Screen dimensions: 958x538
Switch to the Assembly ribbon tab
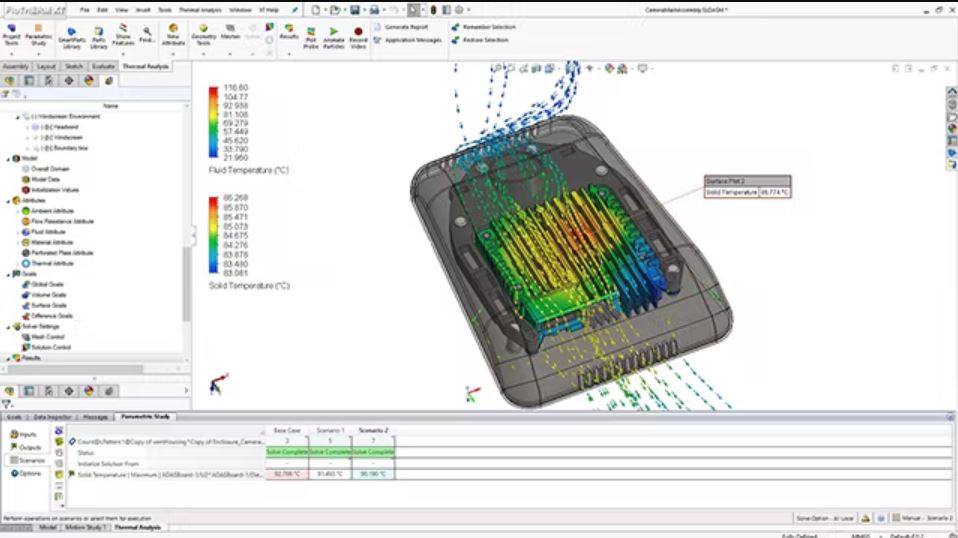pyautogui.click(x=15, y=66)
